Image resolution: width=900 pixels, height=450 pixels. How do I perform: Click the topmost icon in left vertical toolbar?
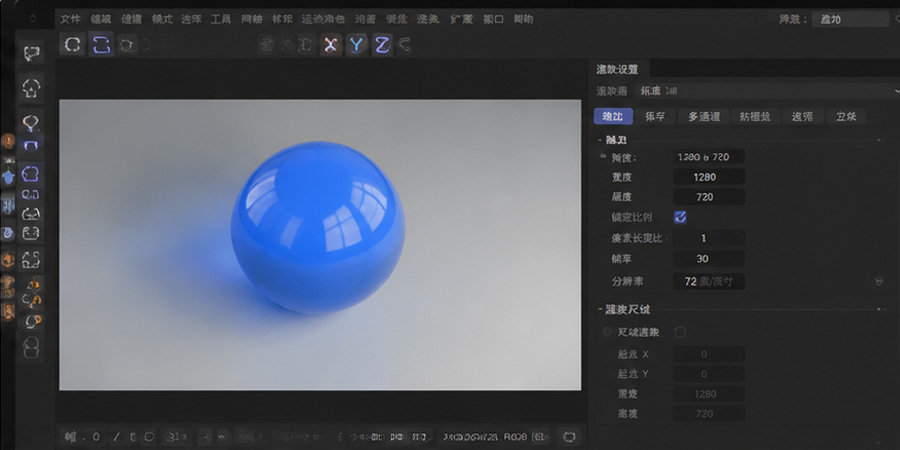click(x=31, y=54)
